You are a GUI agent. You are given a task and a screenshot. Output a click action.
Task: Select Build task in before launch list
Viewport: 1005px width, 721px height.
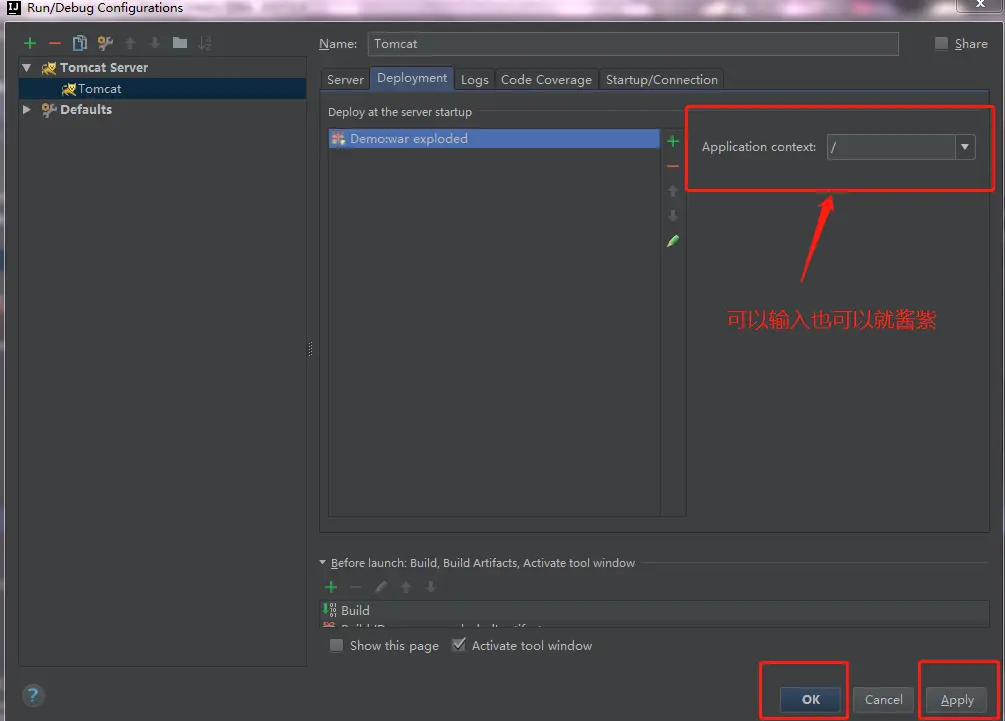(654, 610)
